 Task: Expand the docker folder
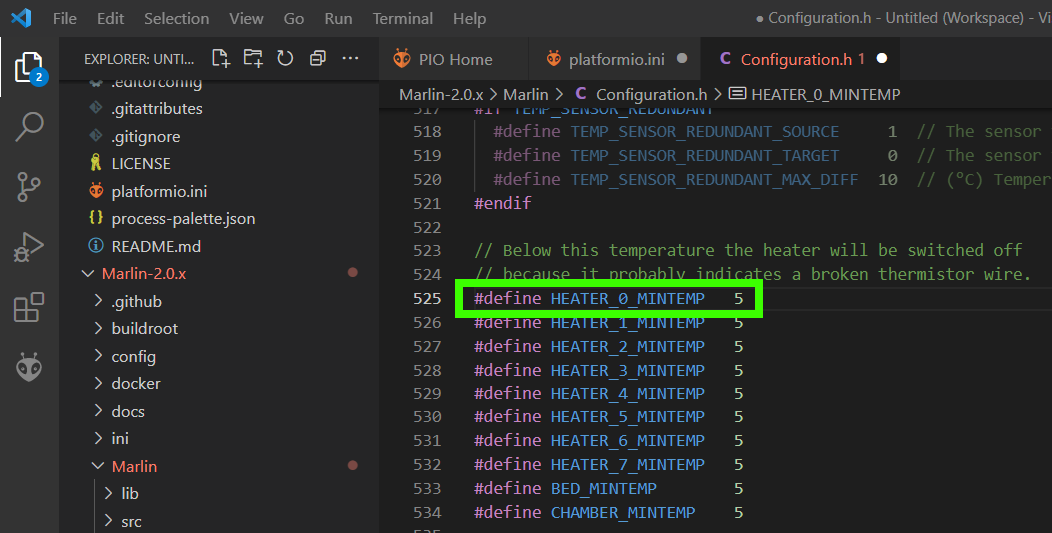[x=136, y=383]
